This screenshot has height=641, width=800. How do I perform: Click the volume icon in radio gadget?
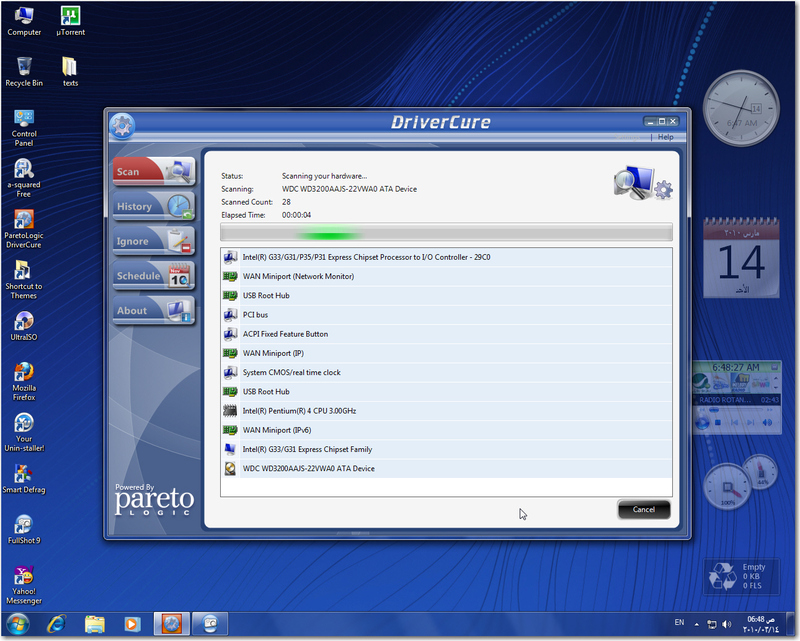click(x=767, y=423)
